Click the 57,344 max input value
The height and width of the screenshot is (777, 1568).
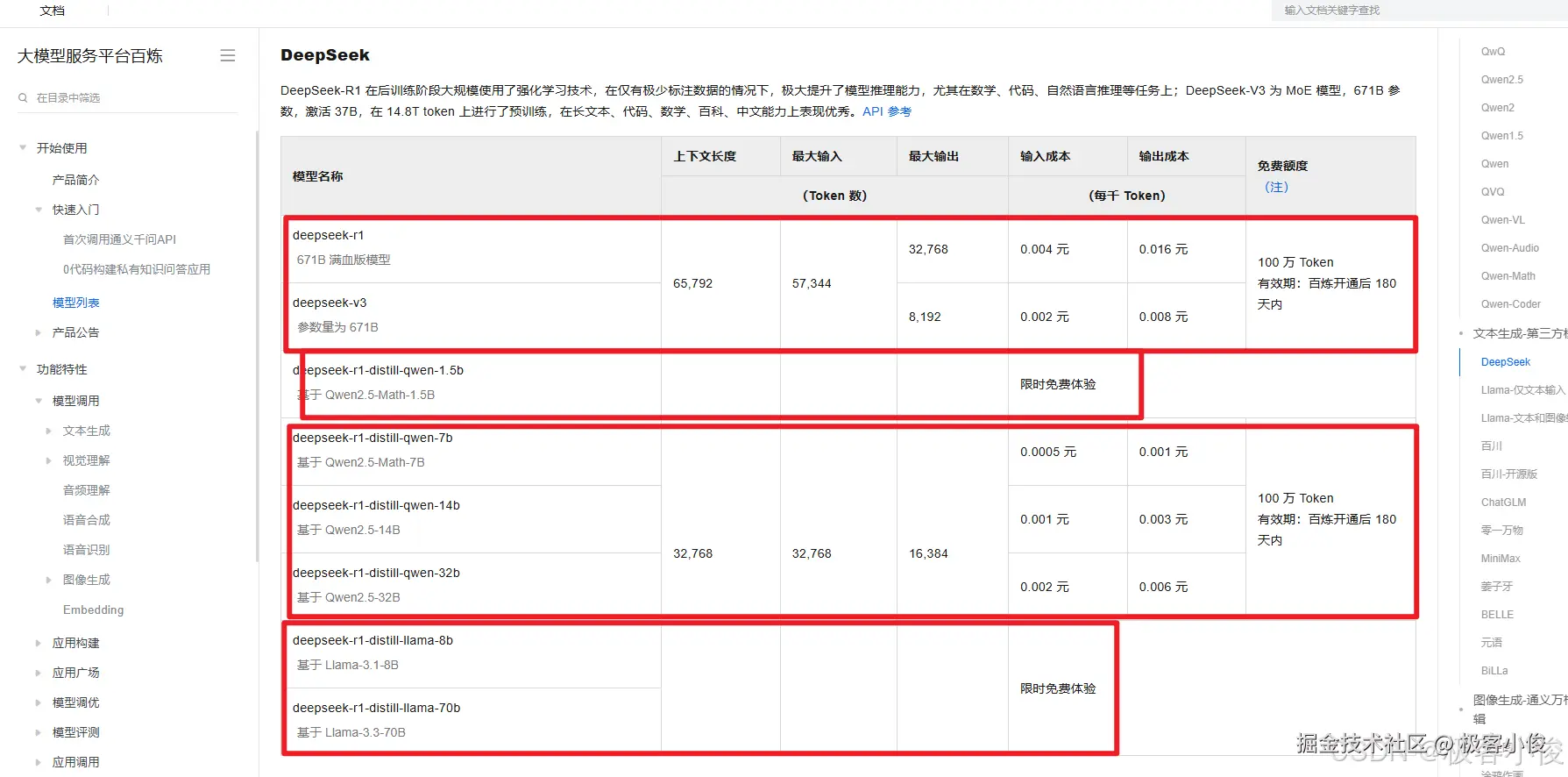point(812,283)
